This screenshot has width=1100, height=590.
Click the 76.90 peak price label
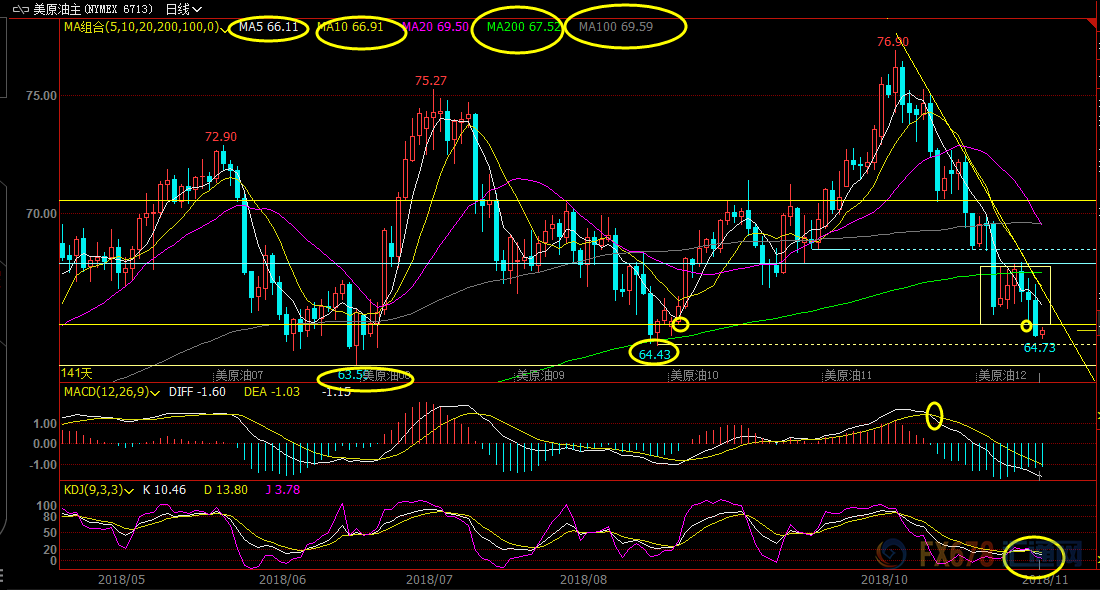pyautogui.click(x=892, y=42)
